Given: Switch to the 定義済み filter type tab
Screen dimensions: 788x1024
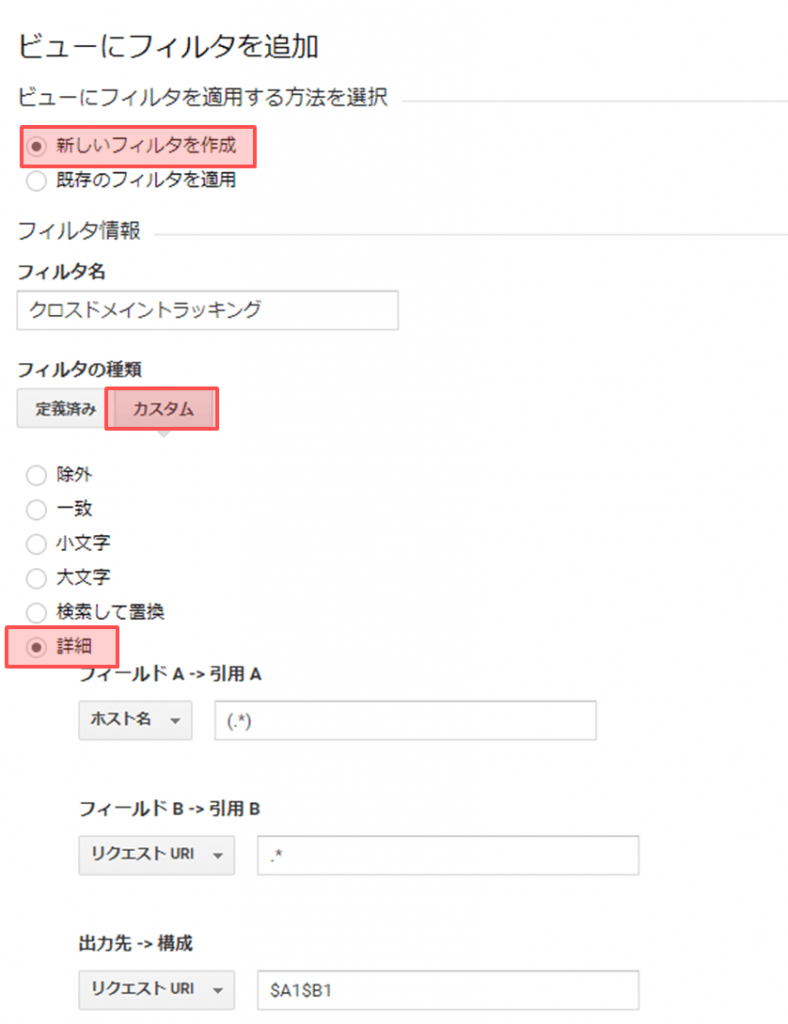Looking at the screenshot, I should (60, 409).
